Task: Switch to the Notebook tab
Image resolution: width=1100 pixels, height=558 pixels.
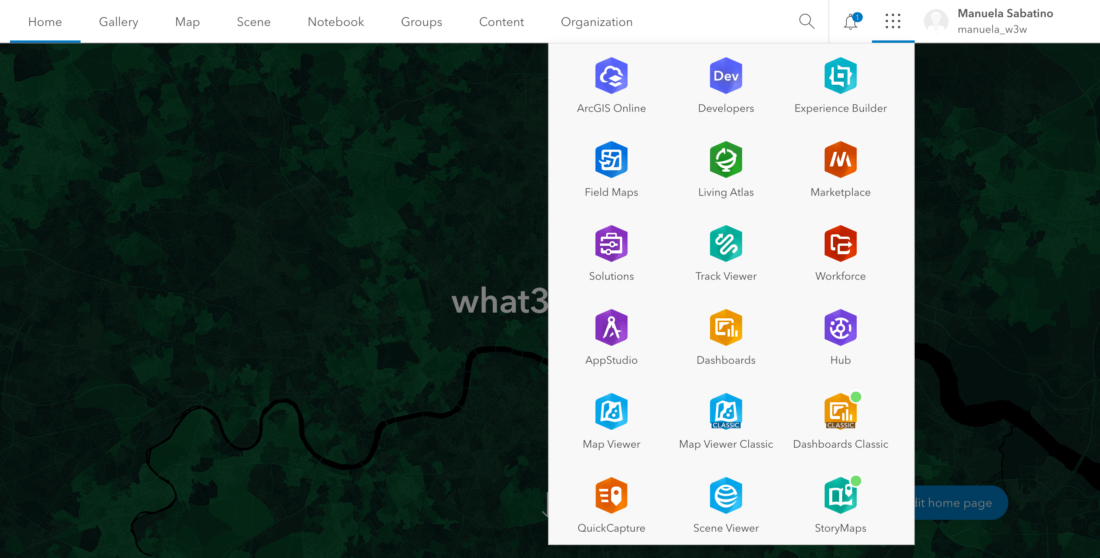Action: point(335,22)
